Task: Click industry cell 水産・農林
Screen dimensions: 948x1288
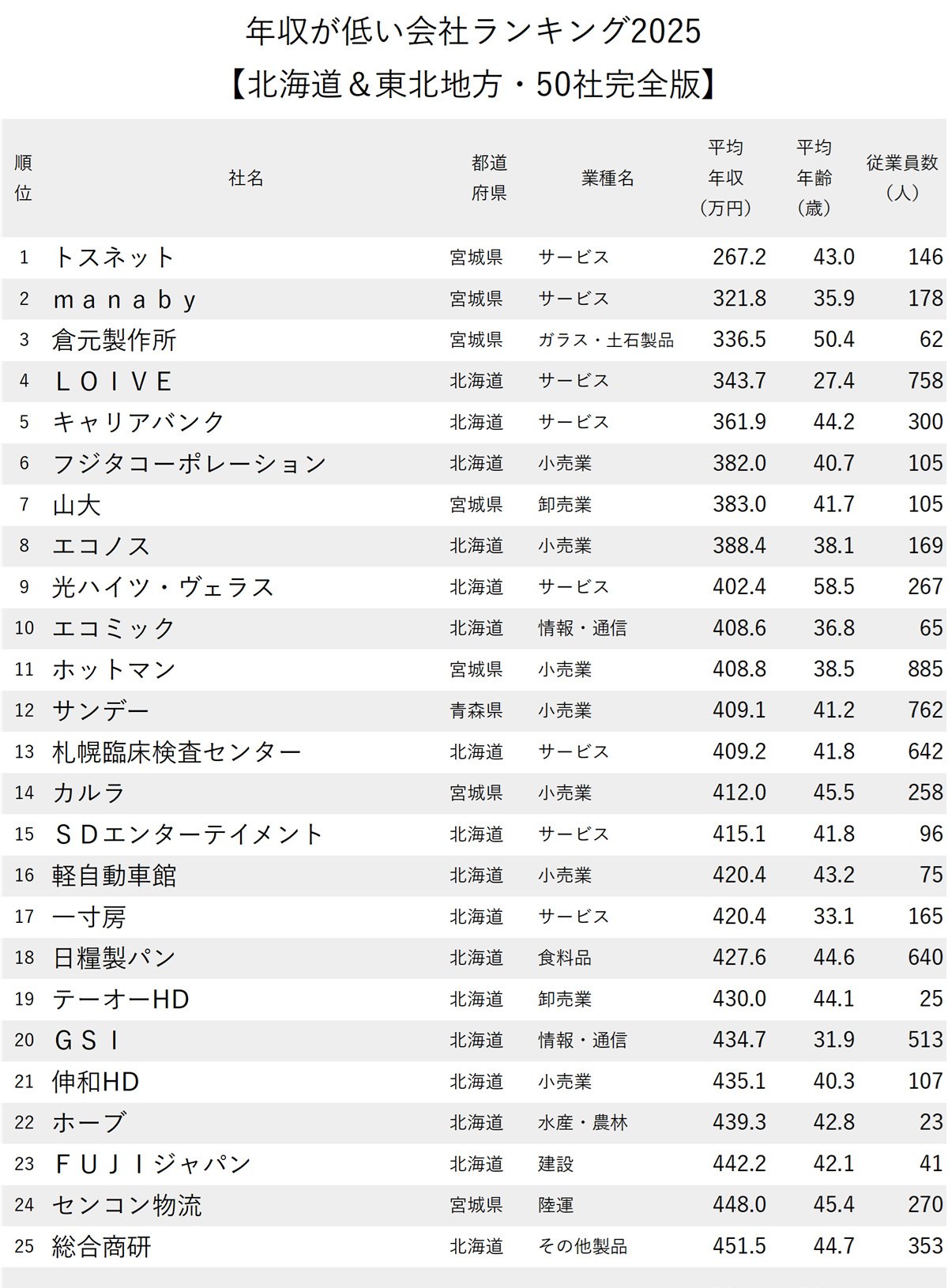Action: coord(582,1123)
